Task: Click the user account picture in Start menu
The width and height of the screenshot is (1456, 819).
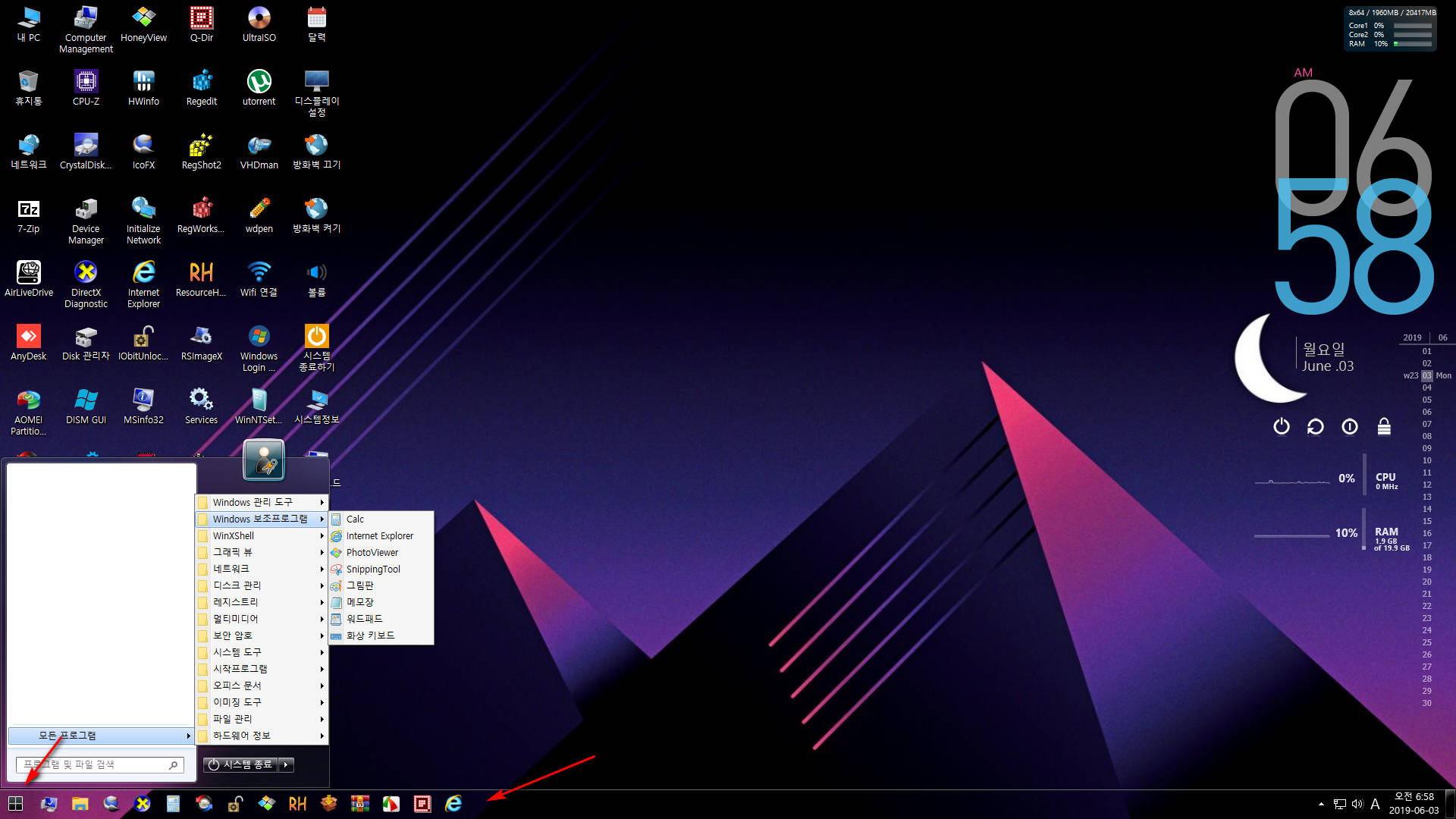Action: (x=263, y=460)
